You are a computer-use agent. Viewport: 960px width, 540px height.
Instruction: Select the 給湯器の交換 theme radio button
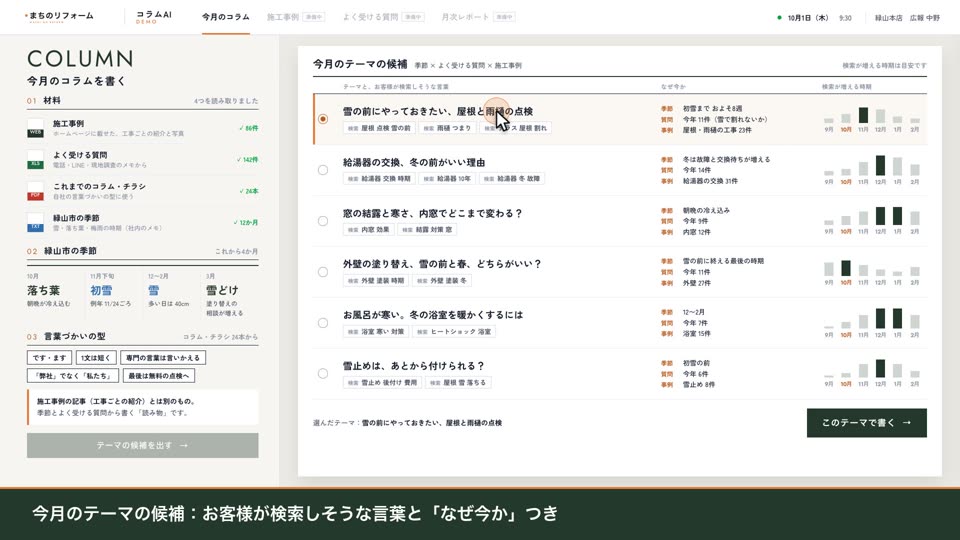click(323, 170)
